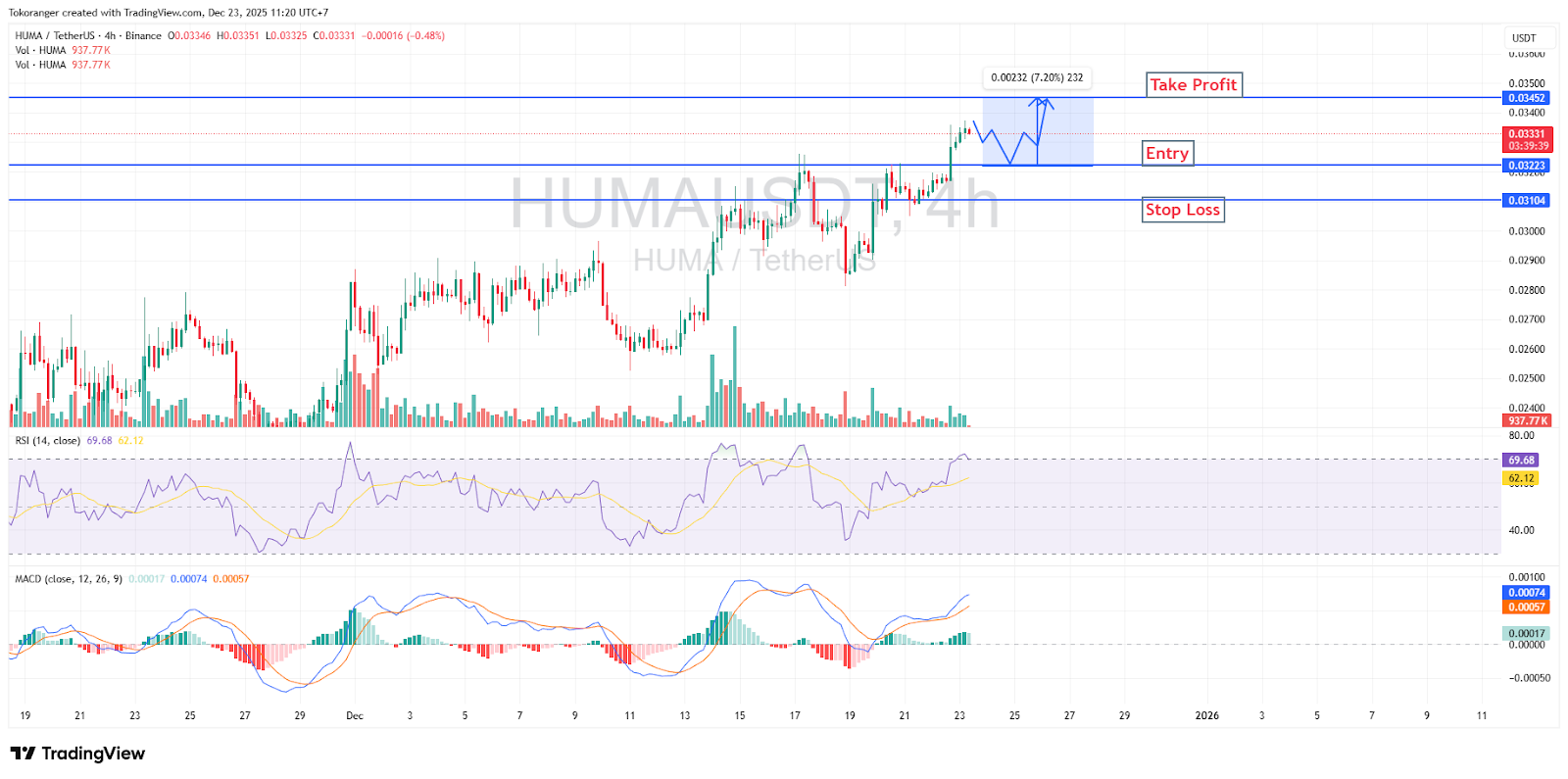
Task: Select the Entry text label
Action: pos(1167,153)
